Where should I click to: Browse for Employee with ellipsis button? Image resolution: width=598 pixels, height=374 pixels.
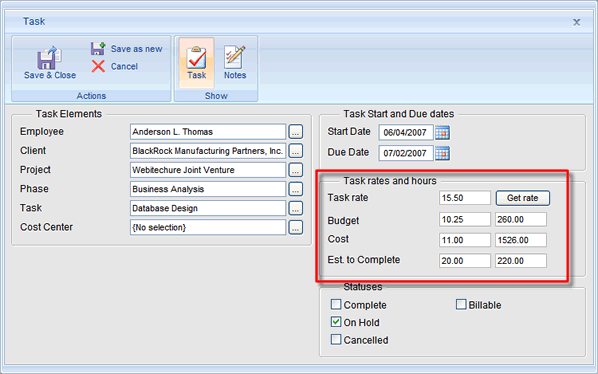pos(296,132)
